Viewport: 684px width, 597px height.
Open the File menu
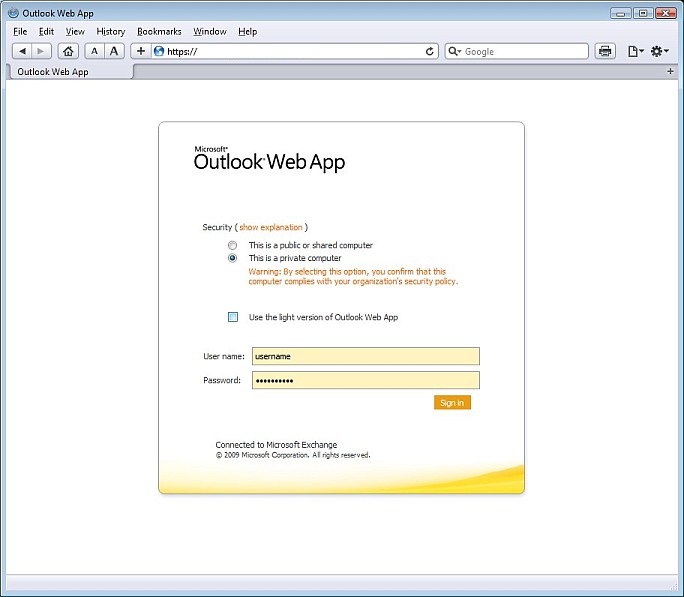(x=20, y=31)
